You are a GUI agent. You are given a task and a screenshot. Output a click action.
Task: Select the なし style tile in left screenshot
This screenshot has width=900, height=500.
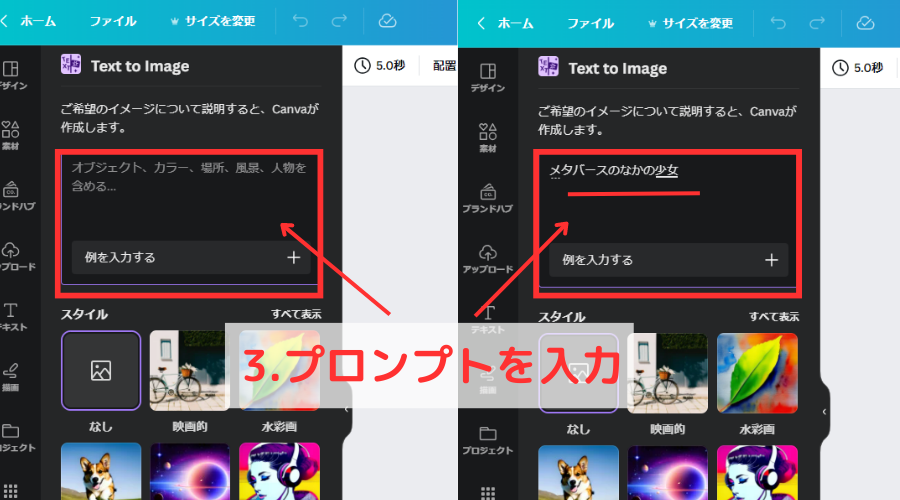coord(101,371)
